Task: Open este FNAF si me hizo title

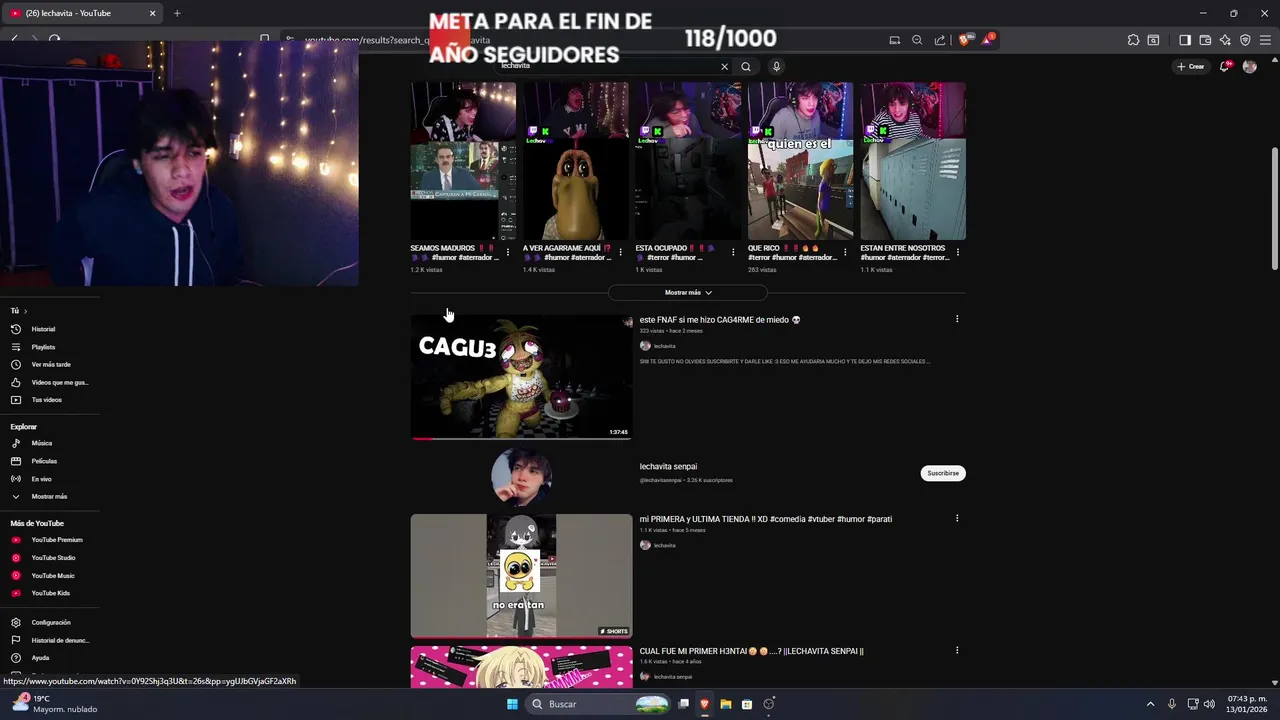Action: (x=720, y=320)
